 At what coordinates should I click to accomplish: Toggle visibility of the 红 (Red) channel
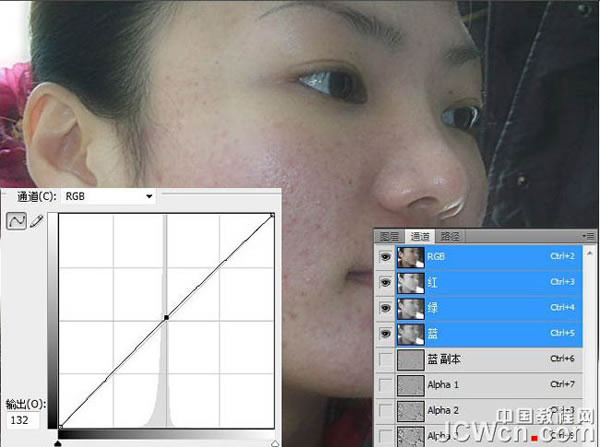click(x=385, y=282)
